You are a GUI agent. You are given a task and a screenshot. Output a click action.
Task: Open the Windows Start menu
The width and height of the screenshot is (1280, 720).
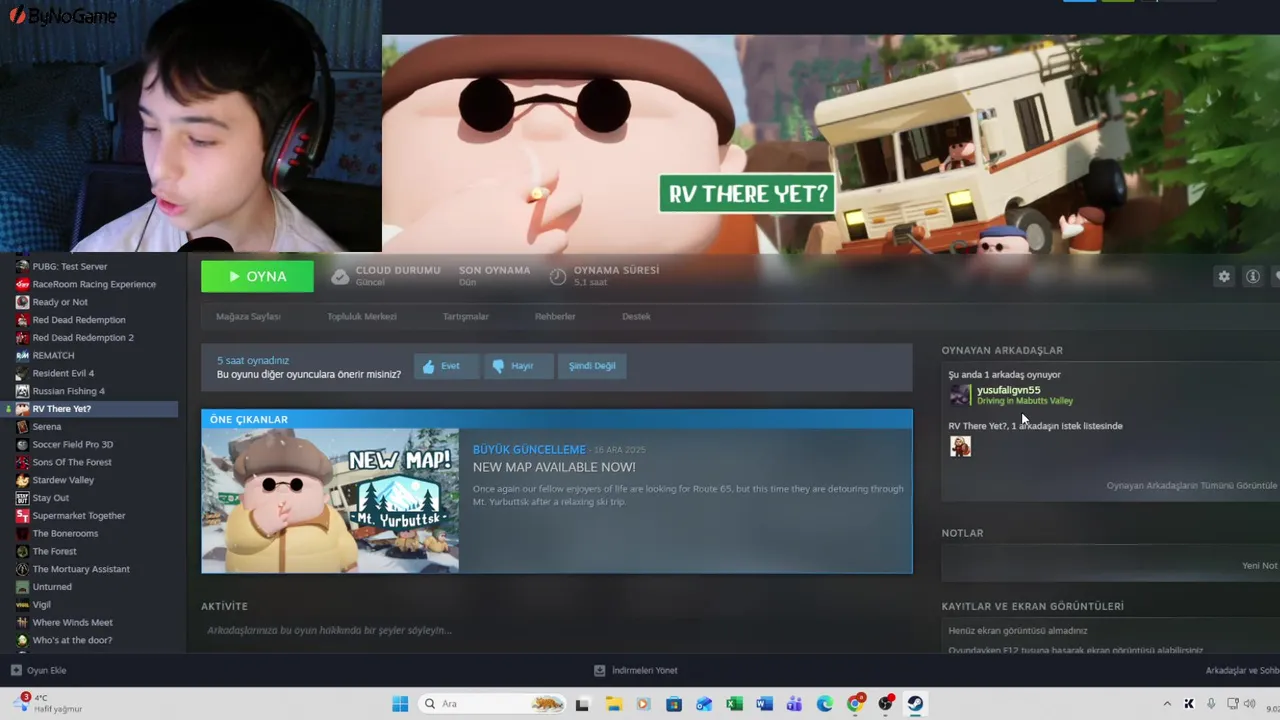point(400,704)
